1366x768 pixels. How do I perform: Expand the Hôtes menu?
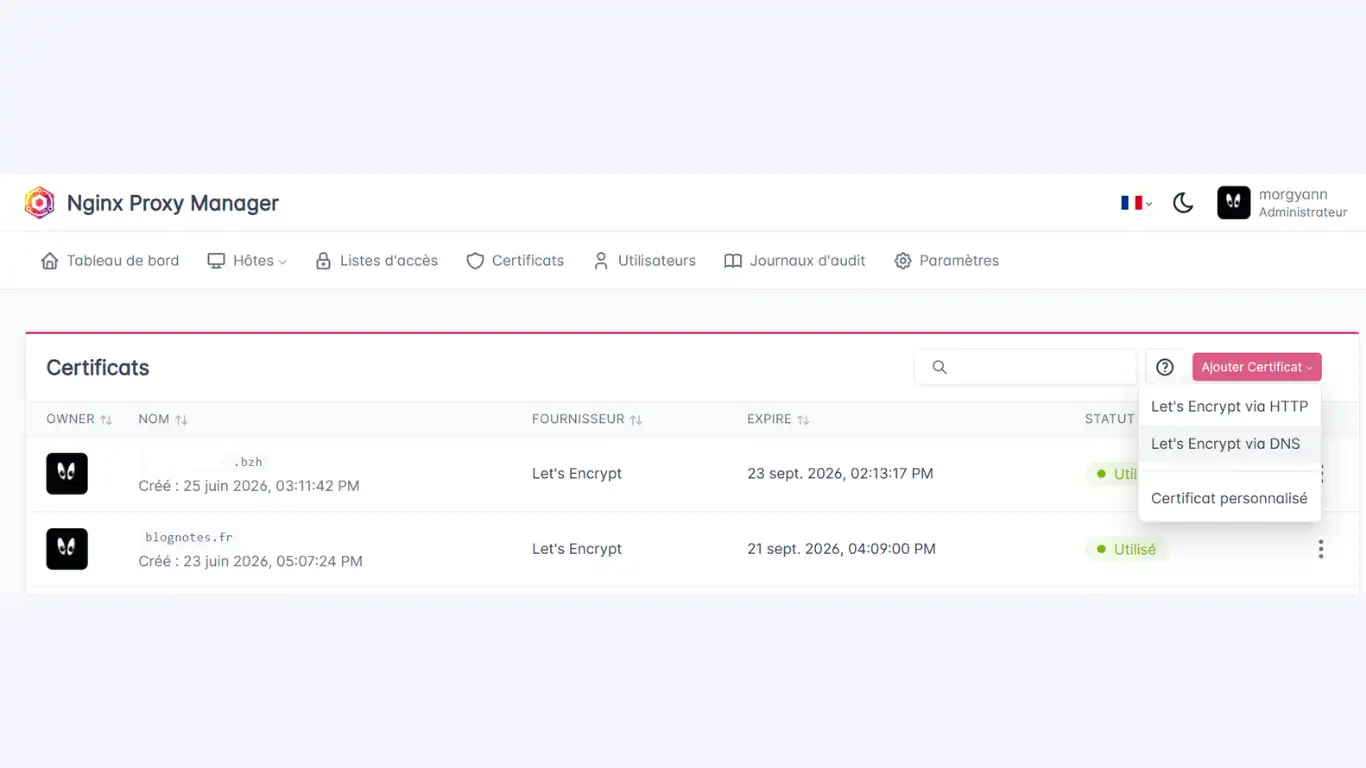247,261
